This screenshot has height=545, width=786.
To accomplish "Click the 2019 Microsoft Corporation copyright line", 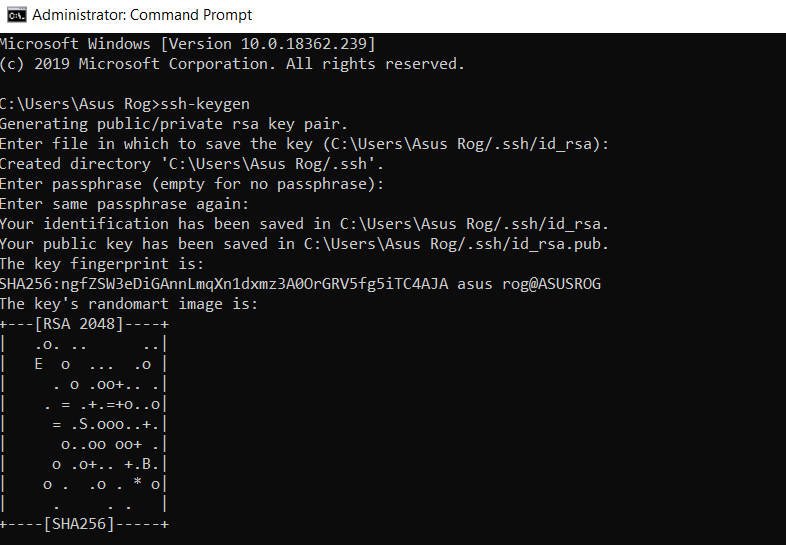I will pyautogui.click(x=232, y=64).
